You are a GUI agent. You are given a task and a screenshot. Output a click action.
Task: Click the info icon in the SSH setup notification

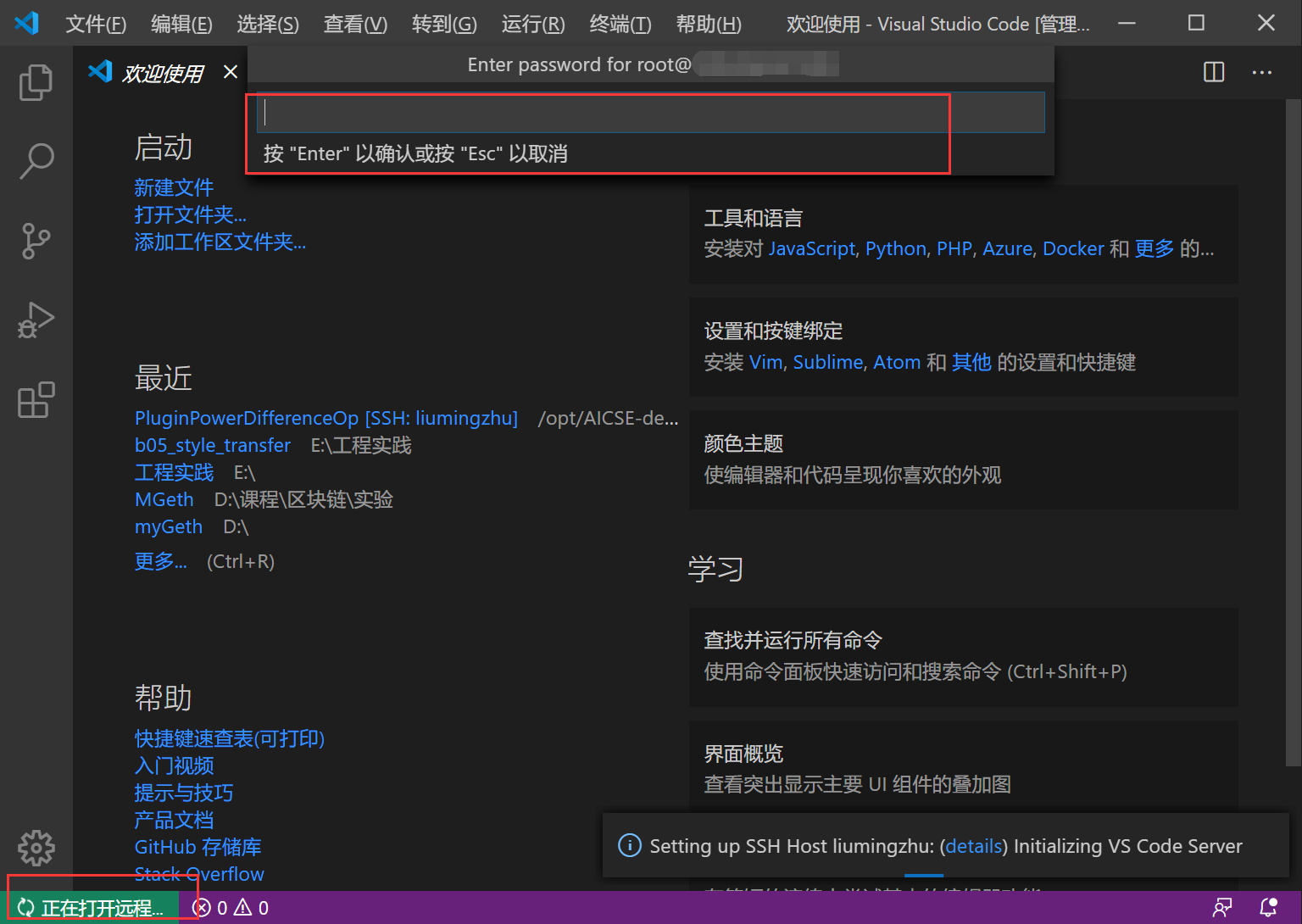tap(629, 845)
